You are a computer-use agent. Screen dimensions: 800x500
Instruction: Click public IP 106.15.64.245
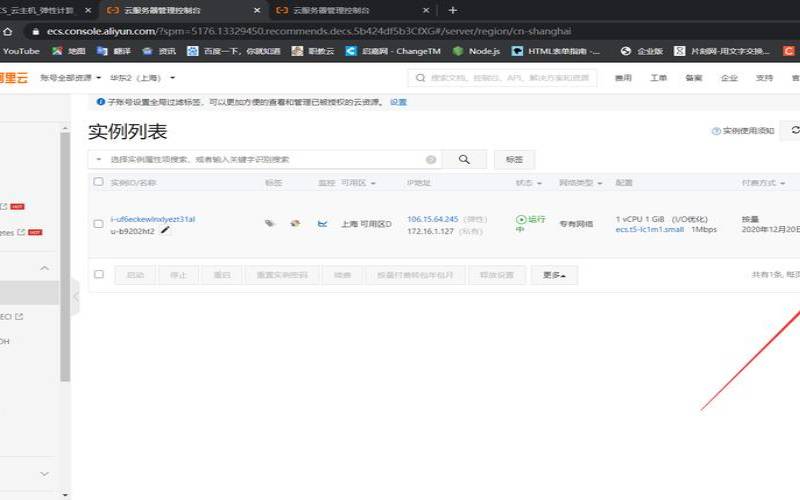pos(433,219)
